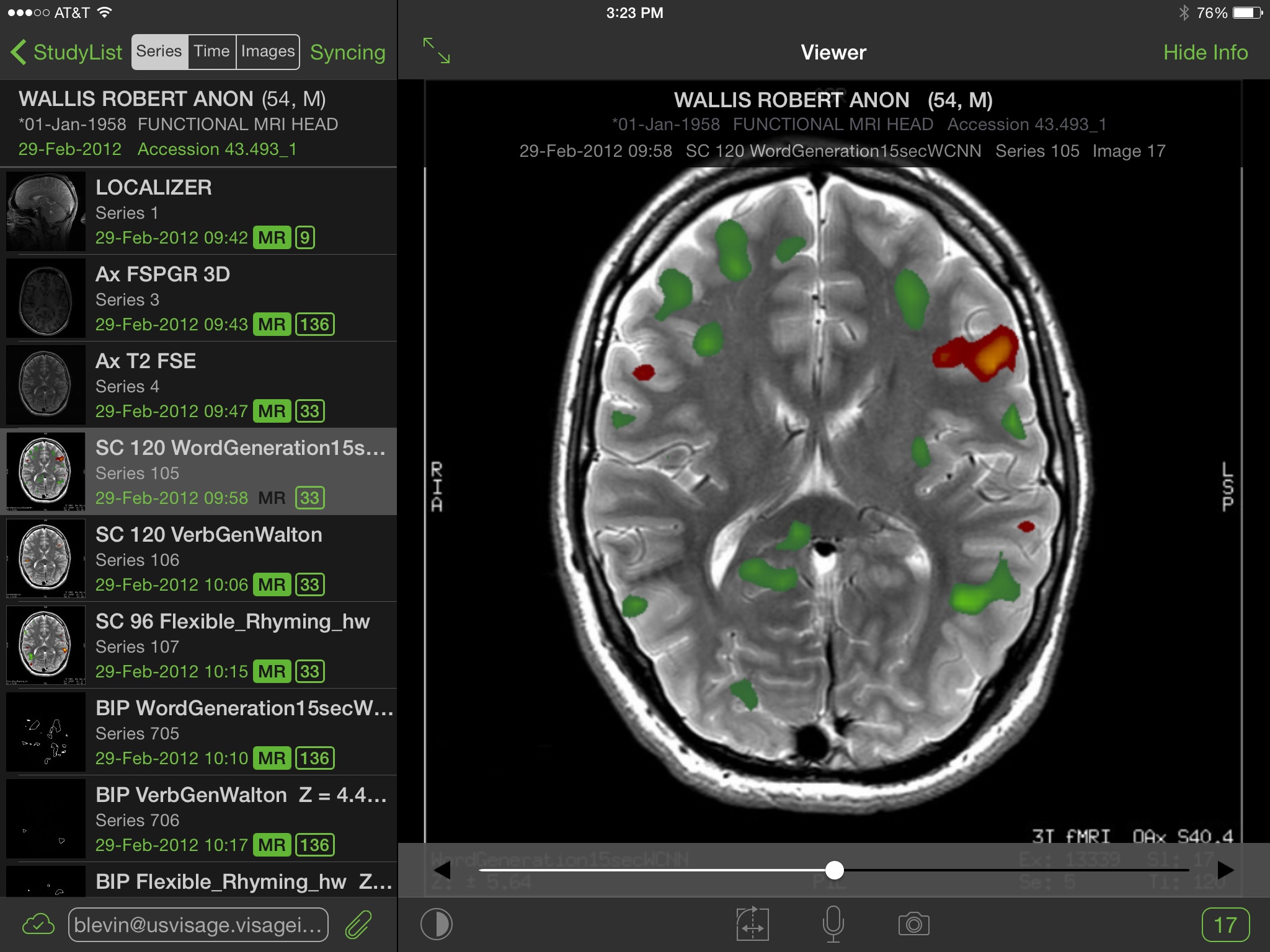
Task: Step to previous image with left arrow
Action: (x=442, y=870)
